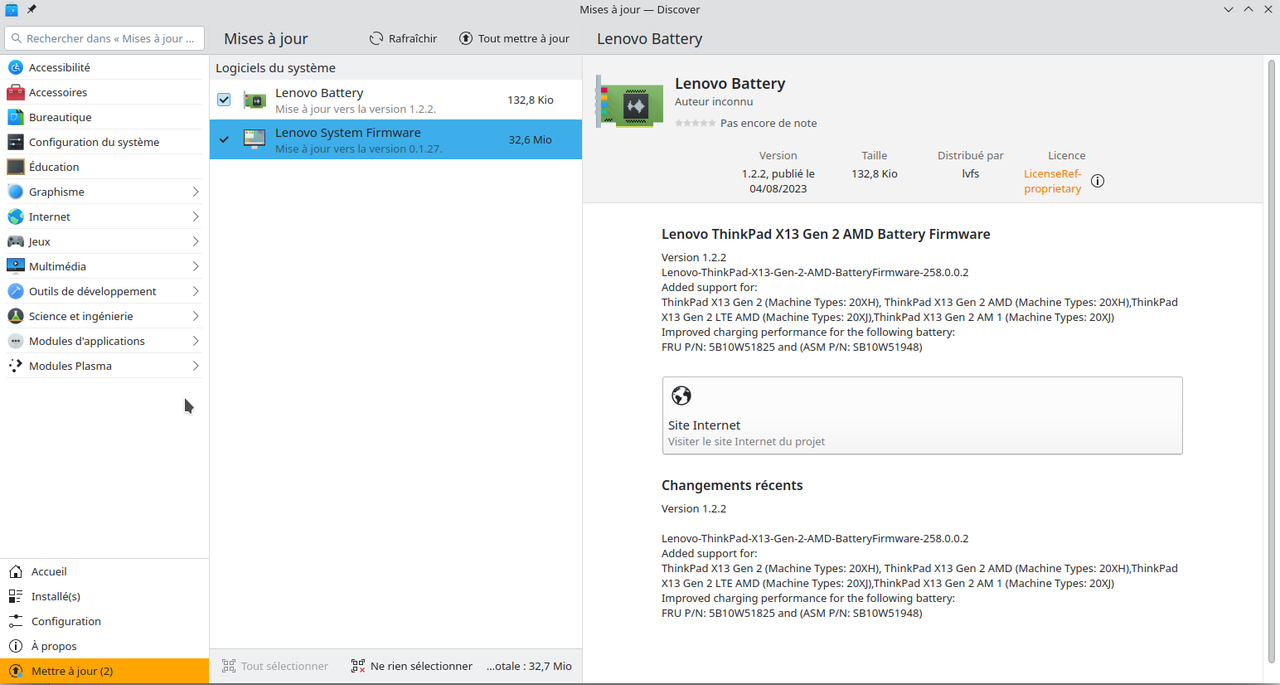Image resolution: width=1280 pixels, height=685 pixels.
Task: Click the distributor value lvfs
Action: [x=970, y=173]
